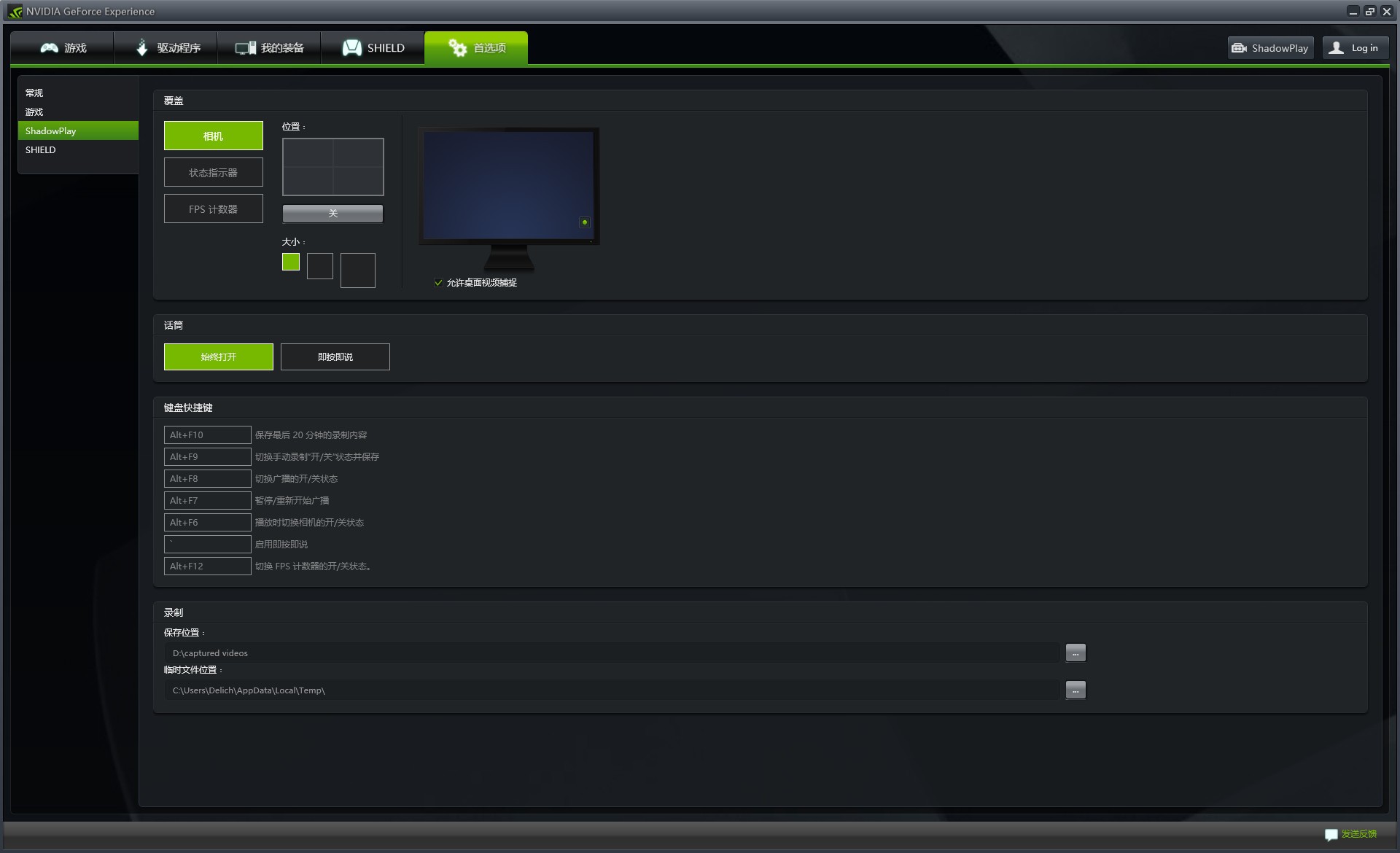This screenshot has height=853, width=1400.
Task: Toggle 允许桌面视频捕捉 checkbox
Action: 438,283
